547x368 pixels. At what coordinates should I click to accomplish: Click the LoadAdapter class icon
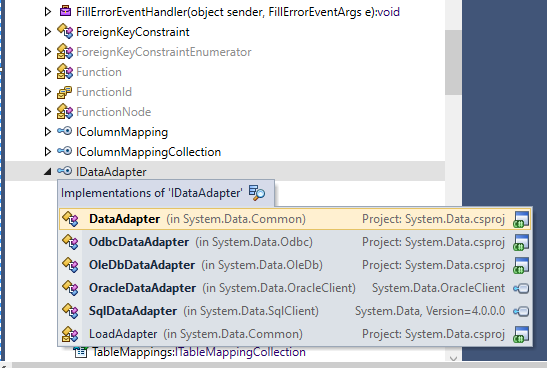[x=70, y=334]
